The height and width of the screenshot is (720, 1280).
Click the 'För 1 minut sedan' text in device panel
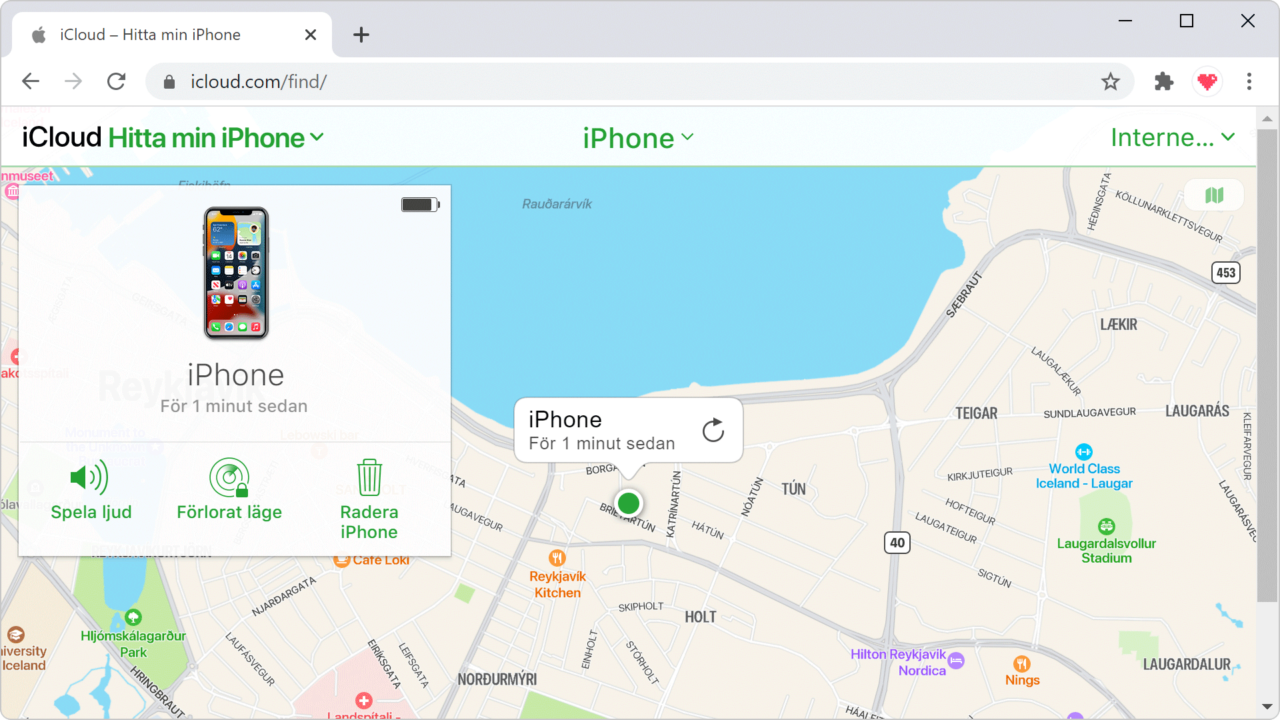tap(234, 406)
